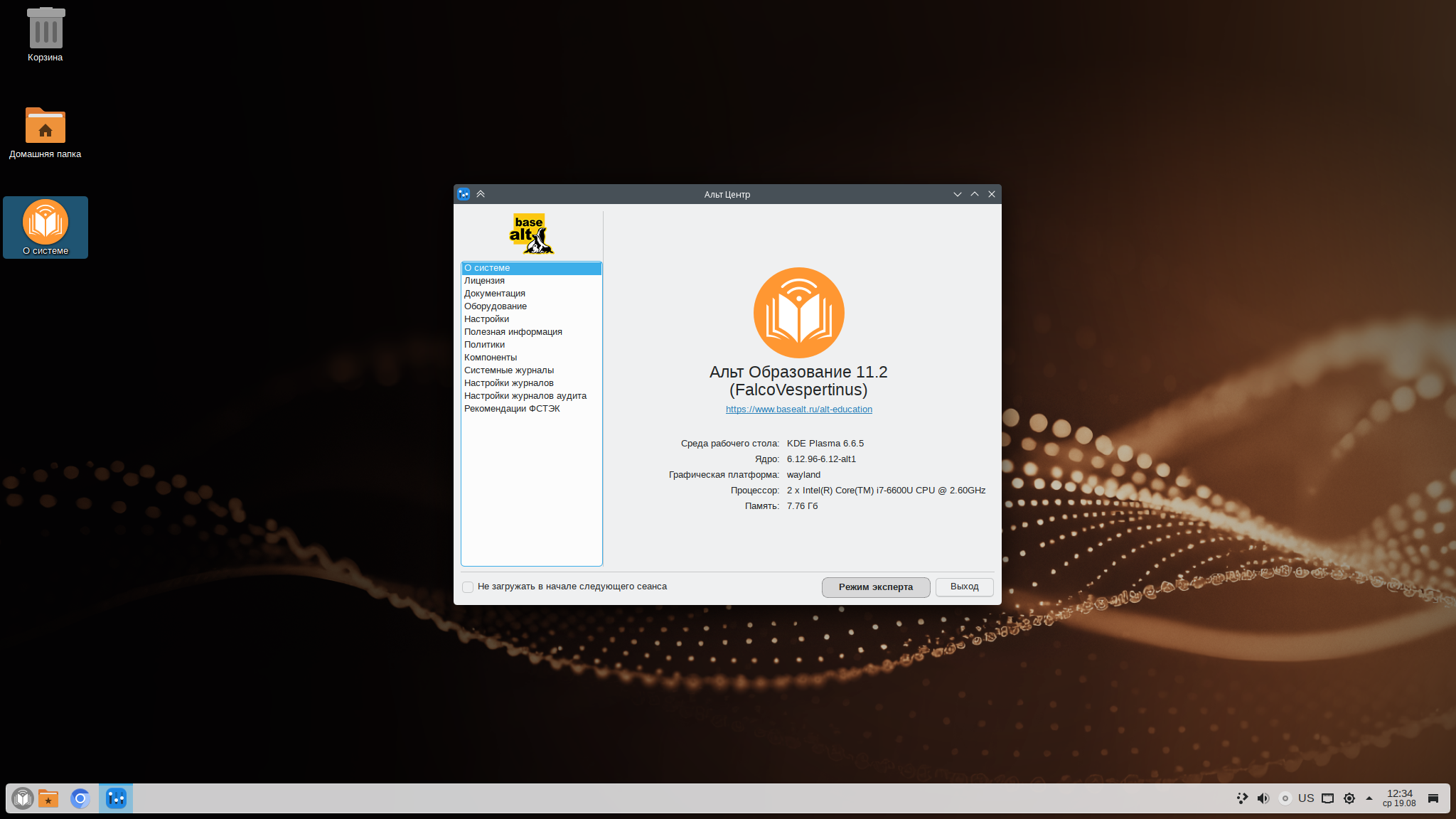The image size is (1456, 819).
Task: Launch the Chromium browser from the taskbar
Action: tap(80, 798)
